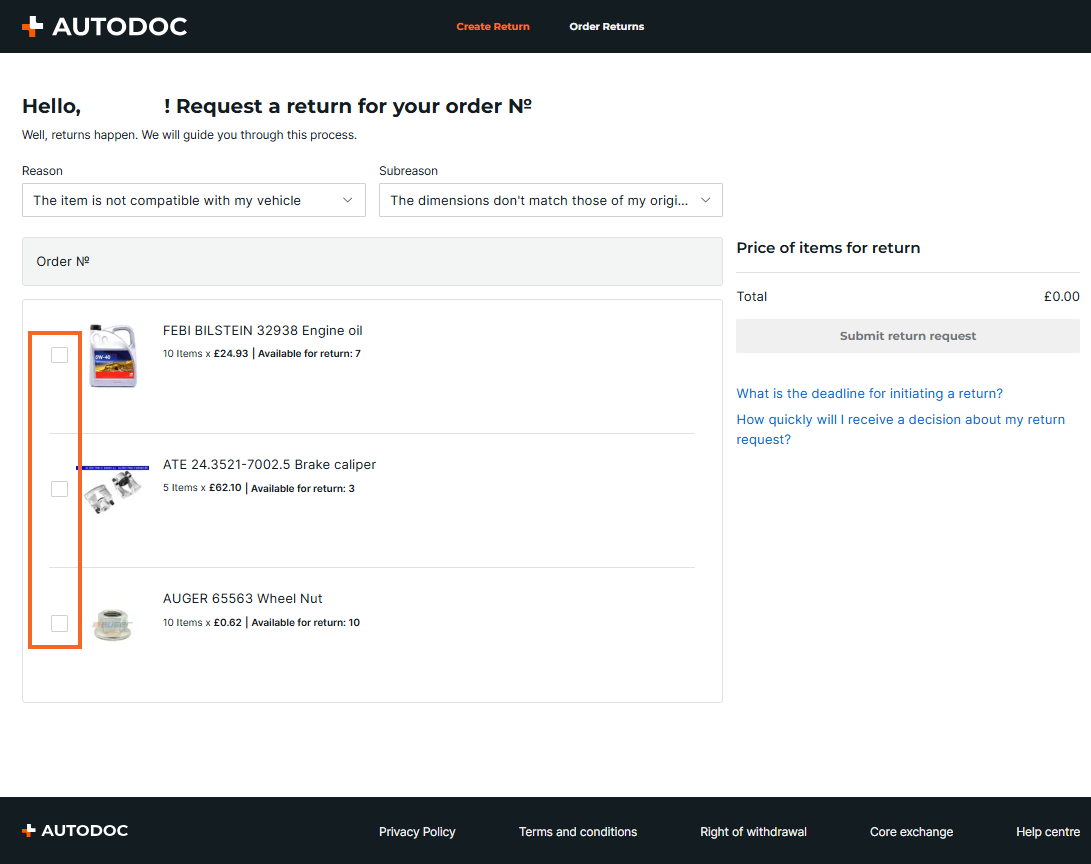Tick the FEBI BILSTEIN Engine oil checkbox

tap(59, 355)
